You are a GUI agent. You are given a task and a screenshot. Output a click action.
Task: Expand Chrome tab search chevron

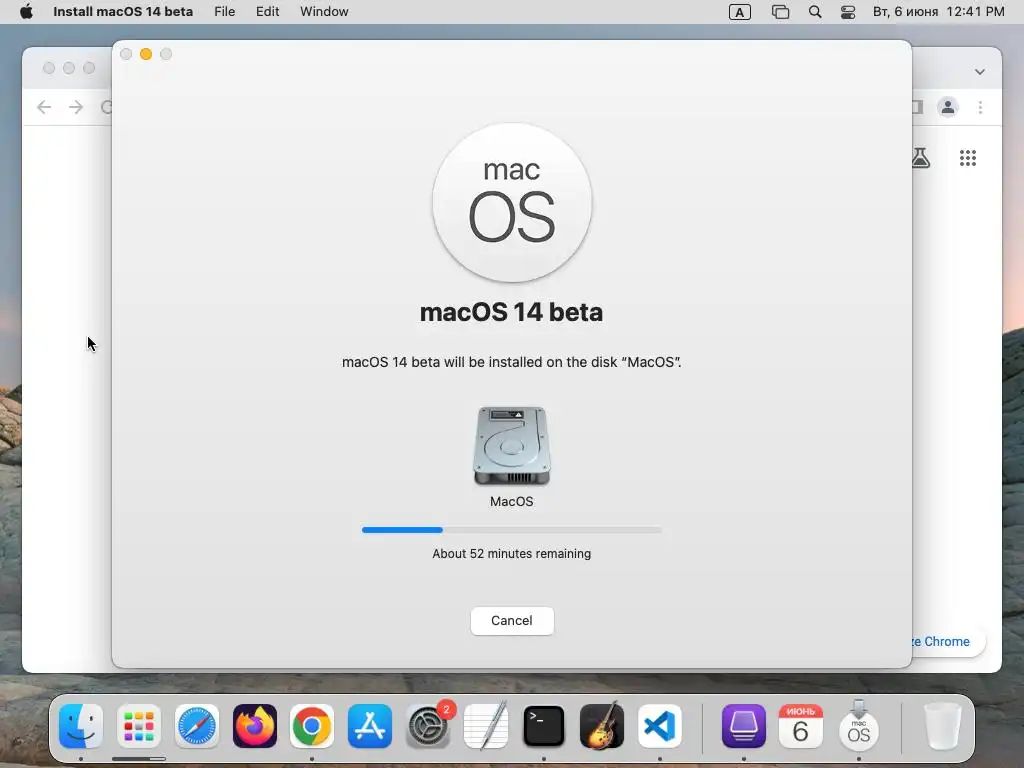coord(980,72)
